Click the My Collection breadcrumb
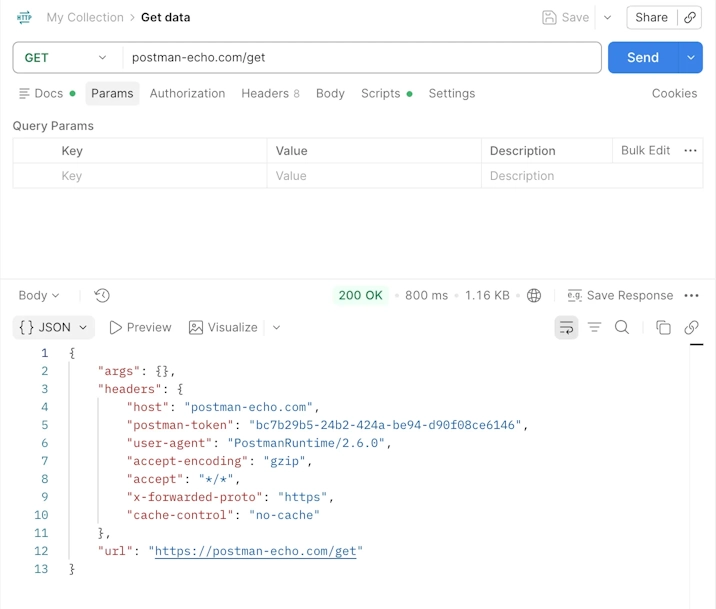This screenshot has width=716, height=609. pos(85,17)
